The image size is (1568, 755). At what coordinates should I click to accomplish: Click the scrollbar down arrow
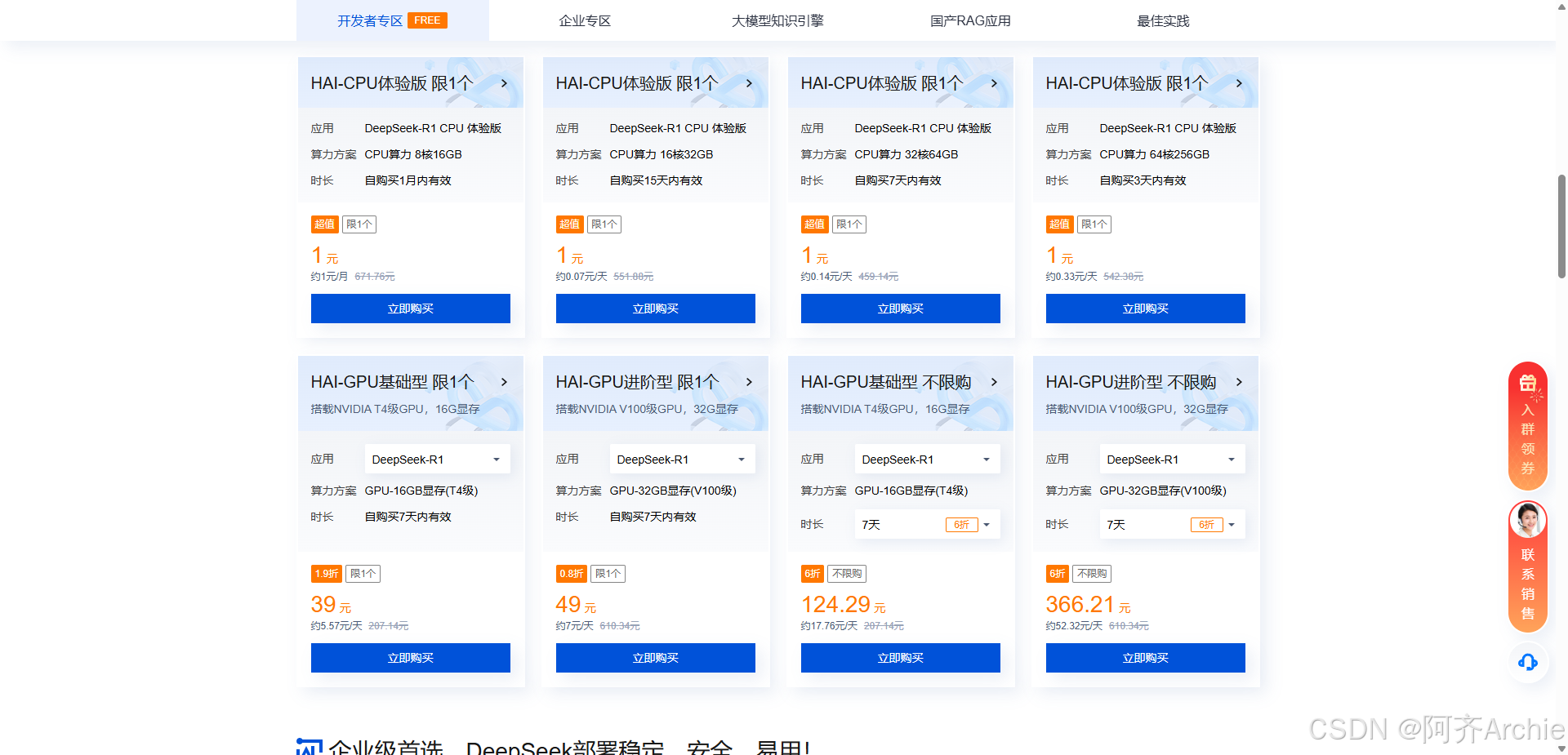(x=1561, y=748)
